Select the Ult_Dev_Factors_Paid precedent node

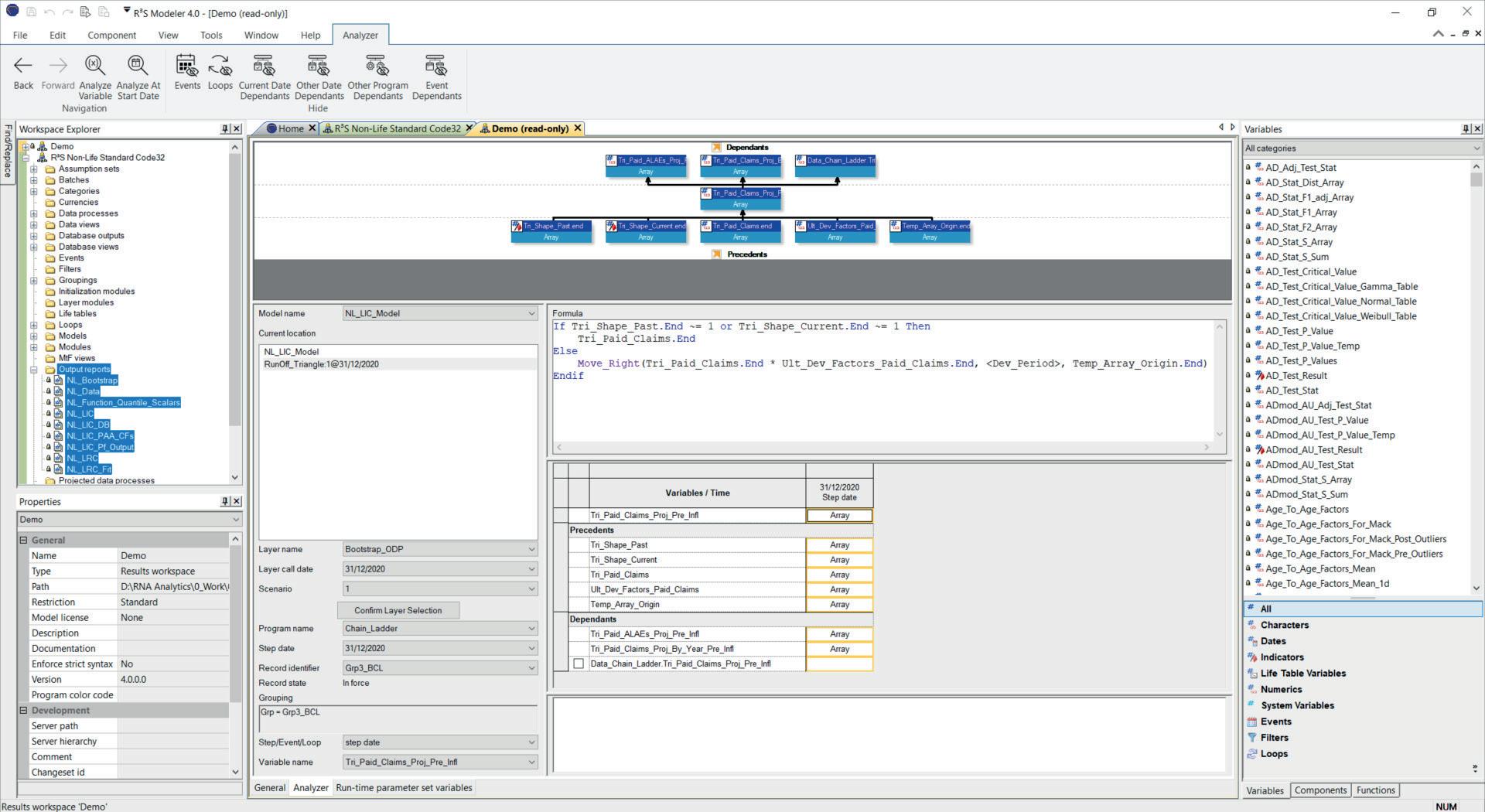[x=835, y=231]
